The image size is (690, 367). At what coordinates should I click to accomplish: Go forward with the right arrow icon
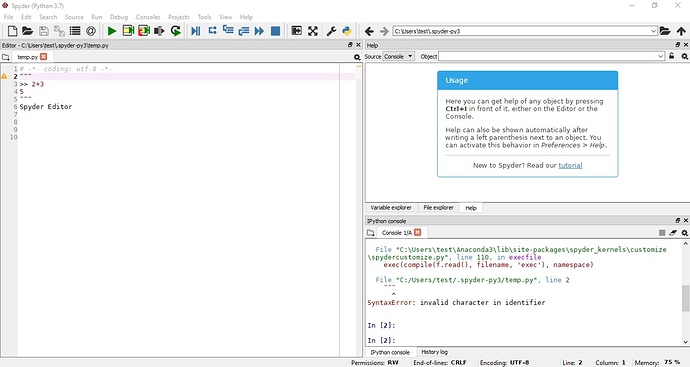point(384,31)
